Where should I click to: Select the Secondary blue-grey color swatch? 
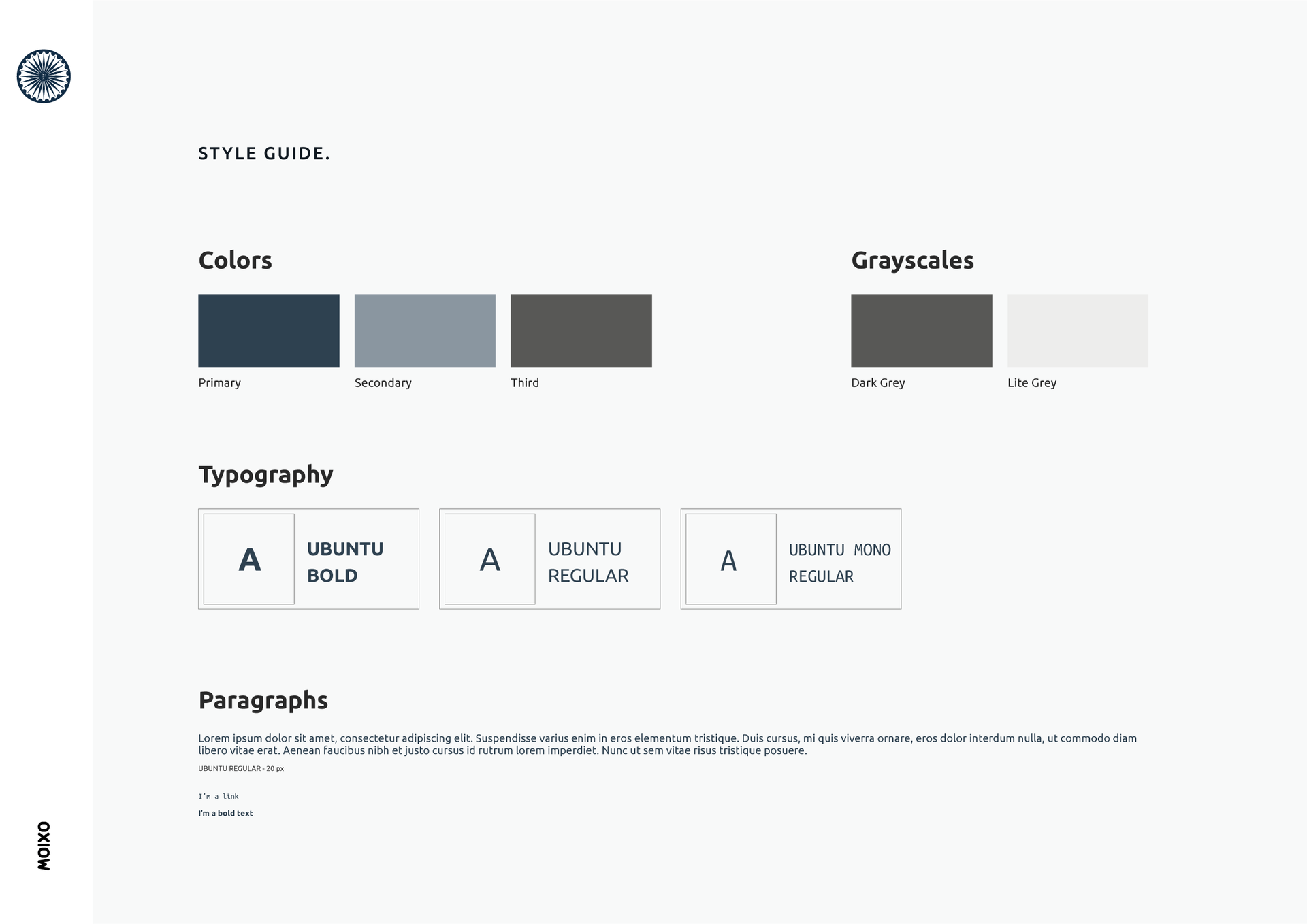pos(425,331)
